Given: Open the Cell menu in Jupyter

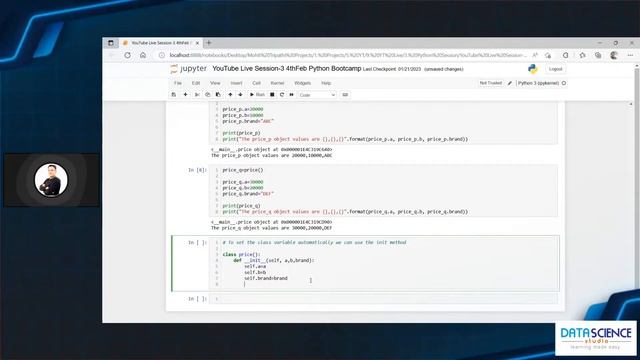Looking at the screenshot, I should 256,83.
